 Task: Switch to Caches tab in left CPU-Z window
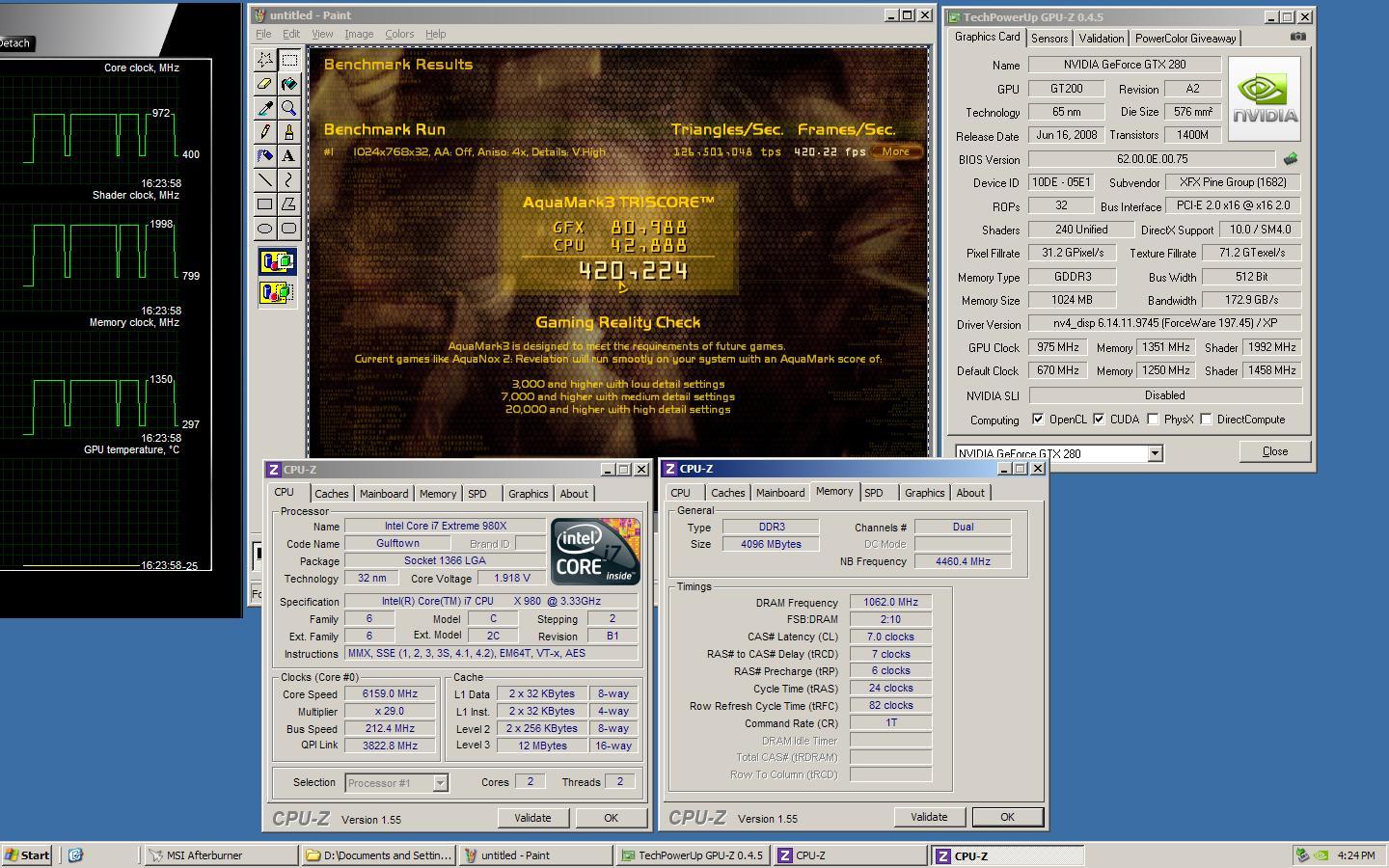pos(331,494)
